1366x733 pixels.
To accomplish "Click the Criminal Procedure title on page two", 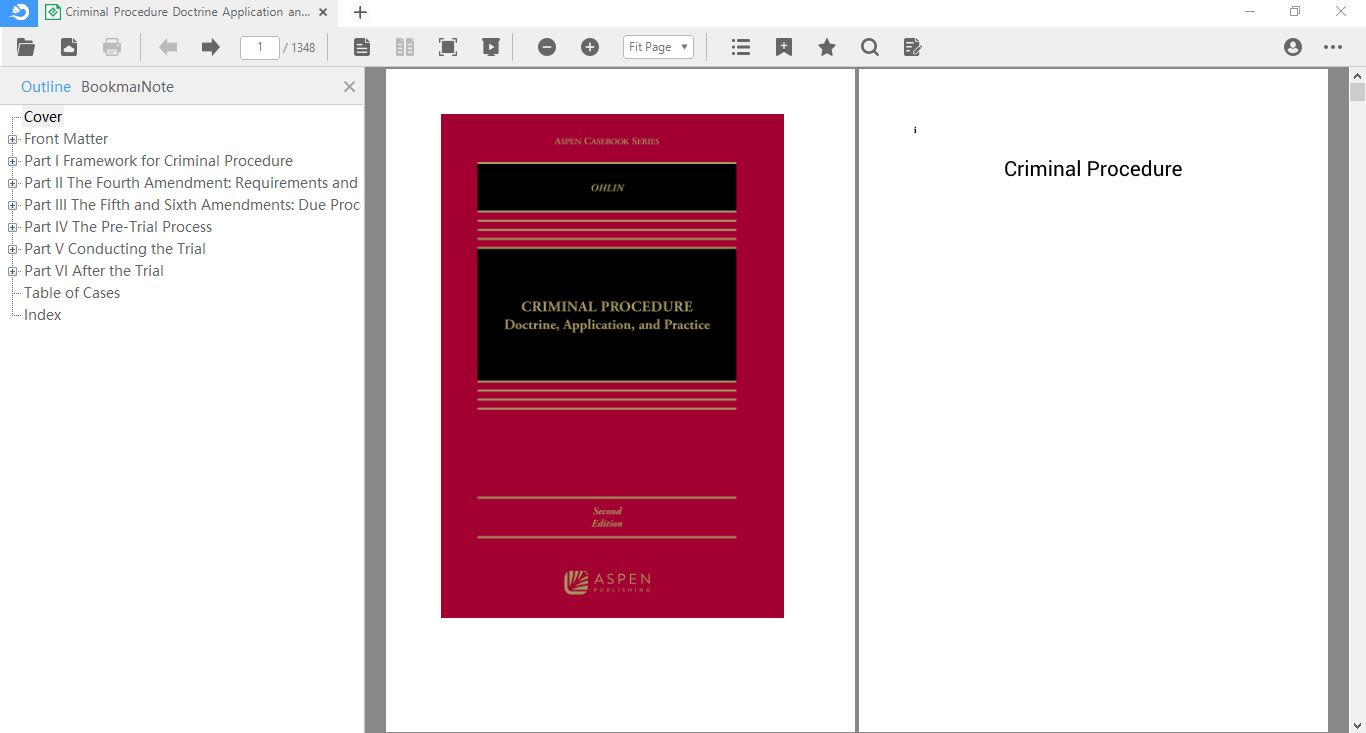I will point(1093,169).
